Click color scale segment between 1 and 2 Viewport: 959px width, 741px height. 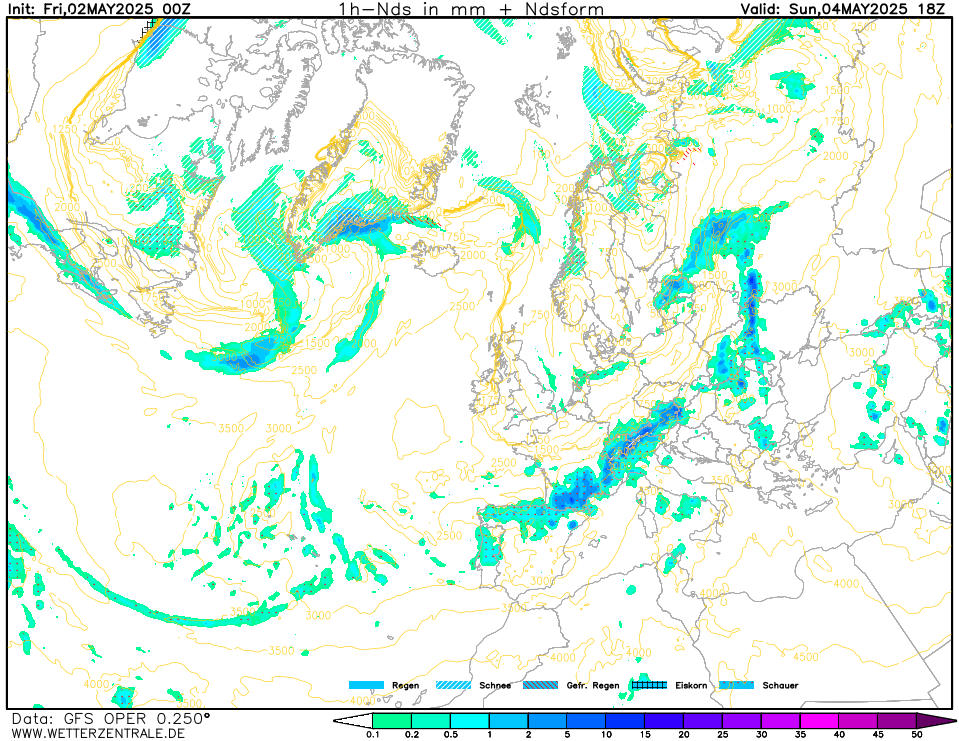point(509,720)
